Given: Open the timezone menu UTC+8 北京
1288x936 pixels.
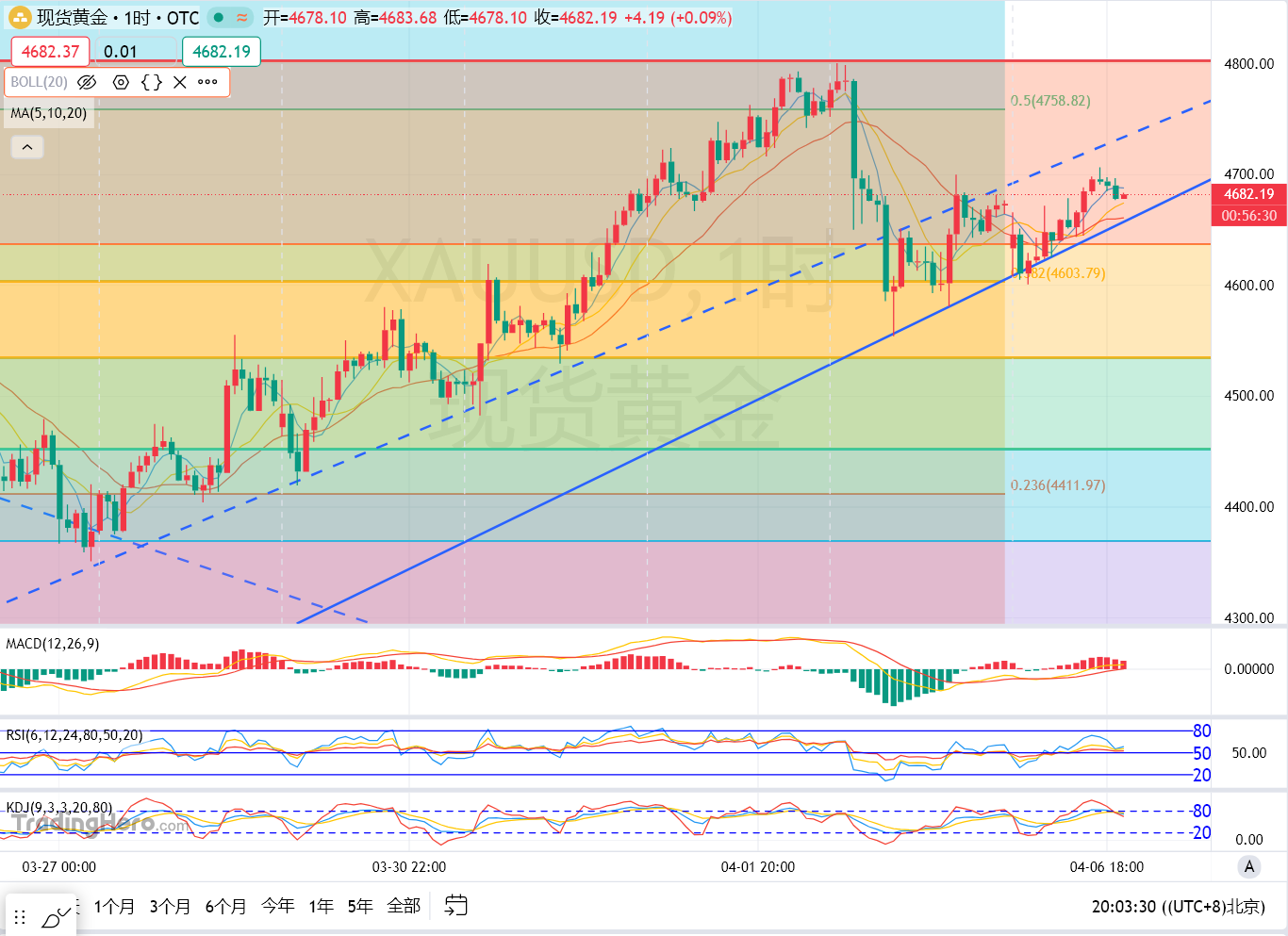Looking at the screenshot, I should (1178, 907).
